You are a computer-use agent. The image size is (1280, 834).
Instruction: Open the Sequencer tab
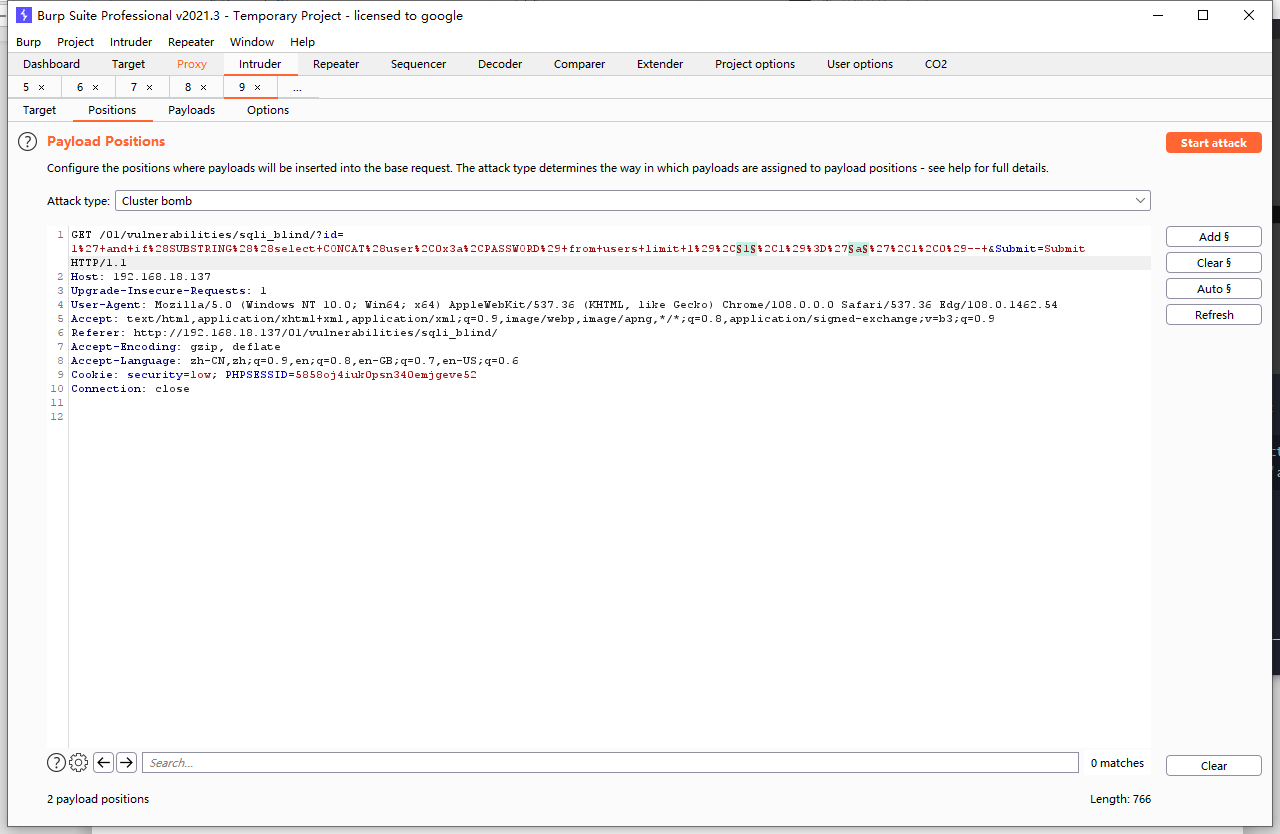click(419, 64)
